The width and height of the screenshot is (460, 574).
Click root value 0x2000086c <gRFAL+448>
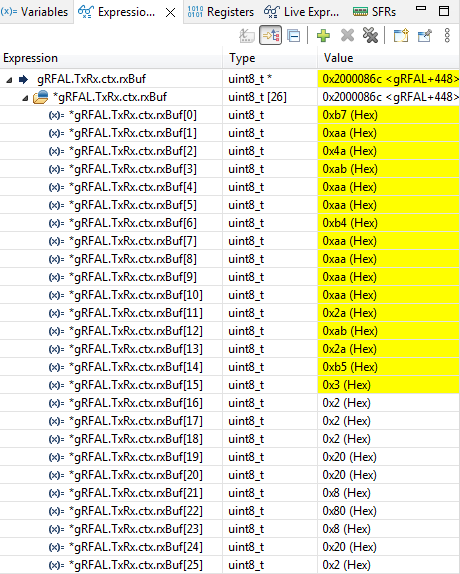[x=390, y=79]
